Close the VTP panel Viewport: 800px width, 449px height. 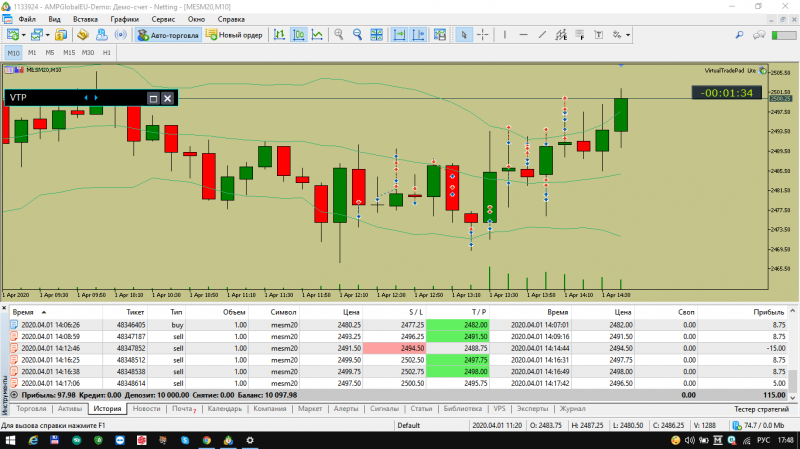167,98
